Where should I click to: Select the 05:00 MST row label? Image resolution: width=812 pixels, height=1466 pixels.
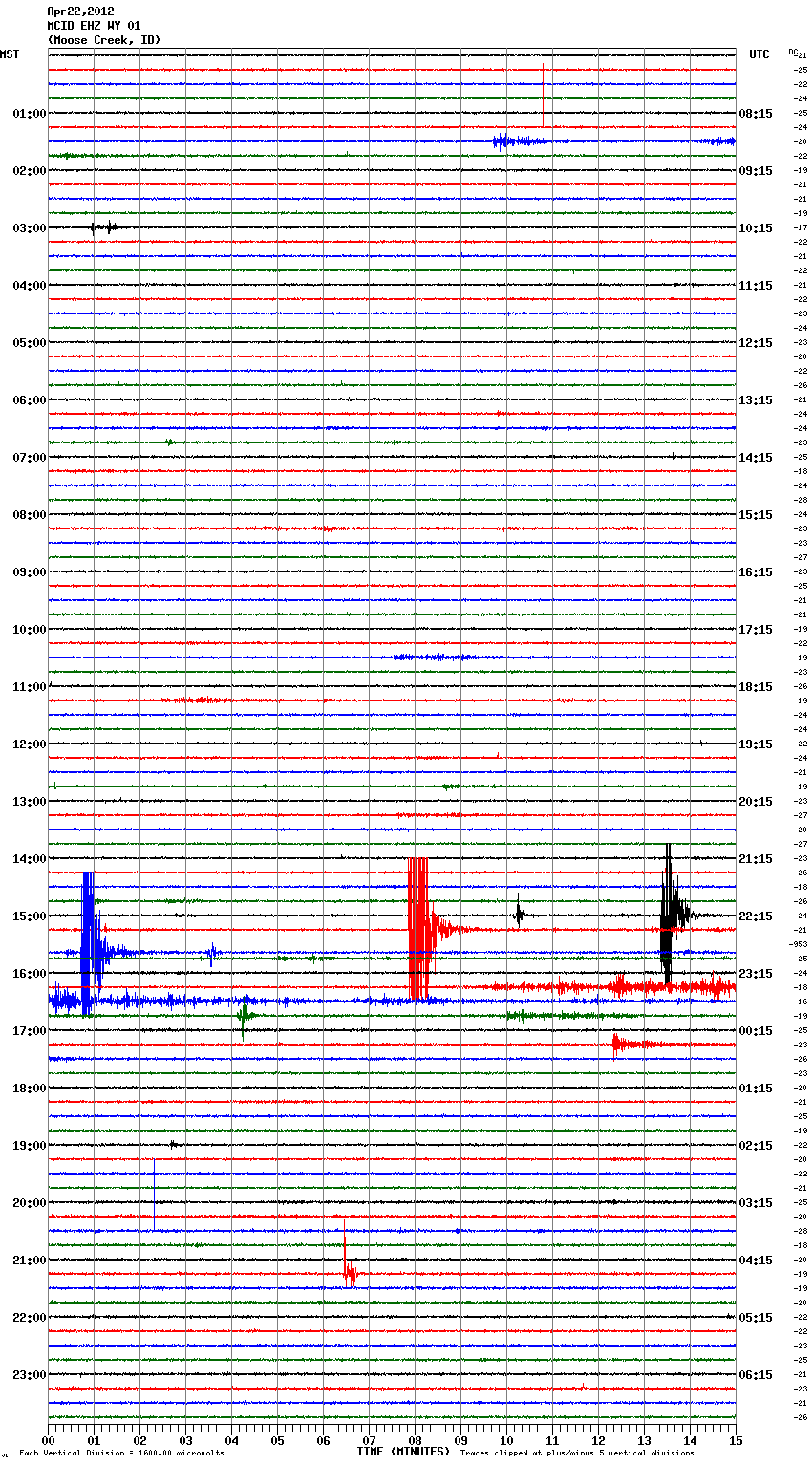click(x=30, y=342)
